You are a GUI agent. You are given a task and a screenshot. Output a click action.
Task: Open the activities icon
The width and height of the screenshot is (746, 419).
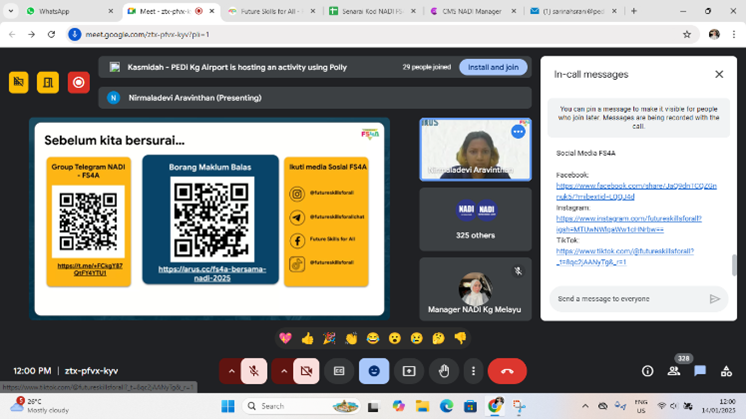pos(726,371)
